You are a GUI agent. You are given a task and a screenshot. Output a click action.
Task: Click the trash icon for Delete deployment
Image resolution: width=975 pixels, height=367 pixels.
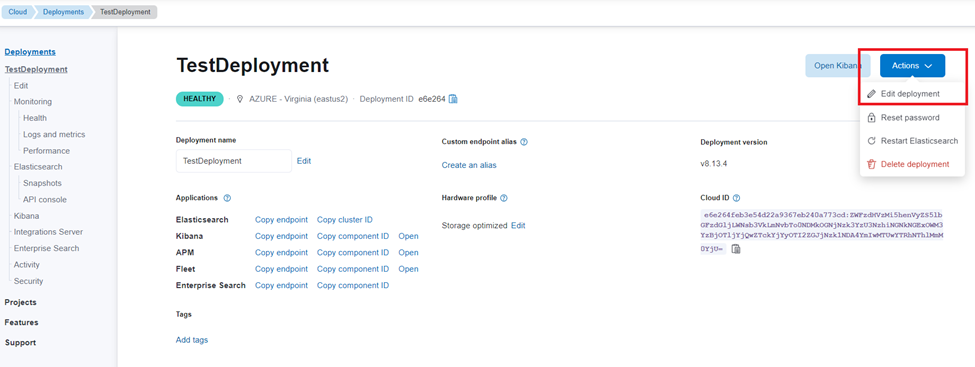tap(871, 164)
